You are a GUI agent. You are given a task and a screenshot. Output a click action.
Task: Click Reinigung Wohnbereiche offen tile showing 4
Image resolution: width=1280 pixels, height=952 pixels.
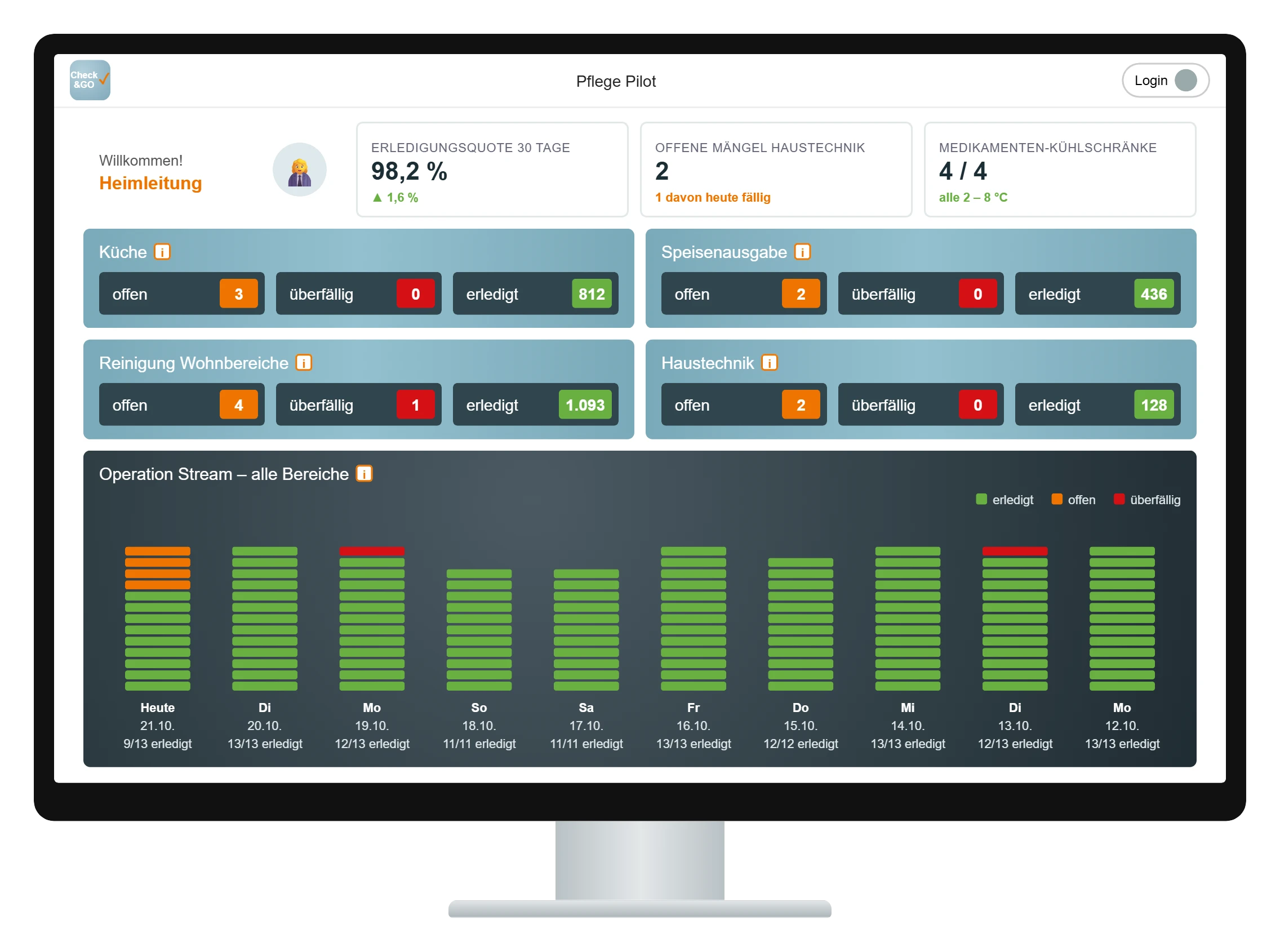pos(181,404)
